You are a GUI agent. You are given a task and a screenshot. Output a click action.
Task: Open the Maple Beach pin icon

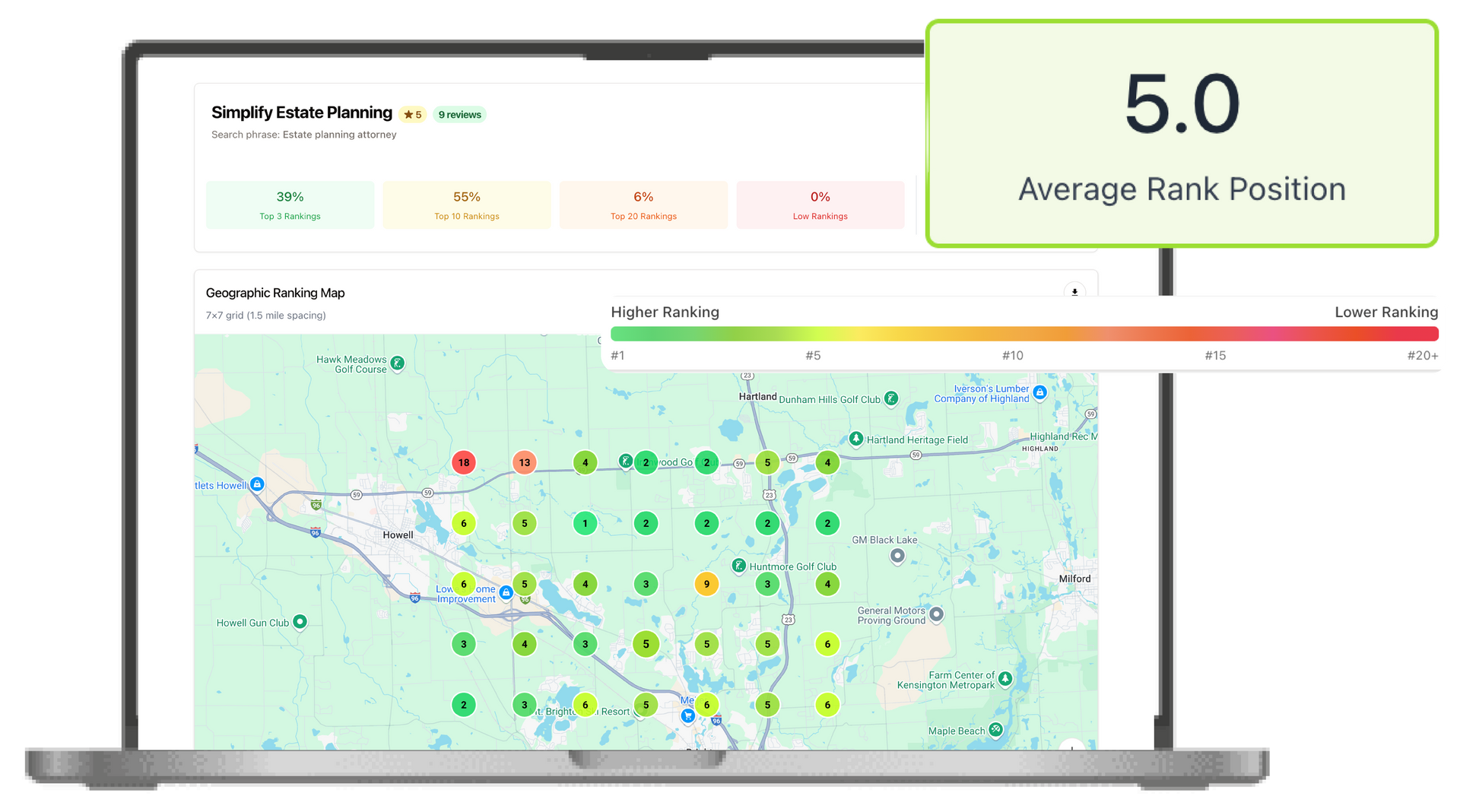click(995, 730)
